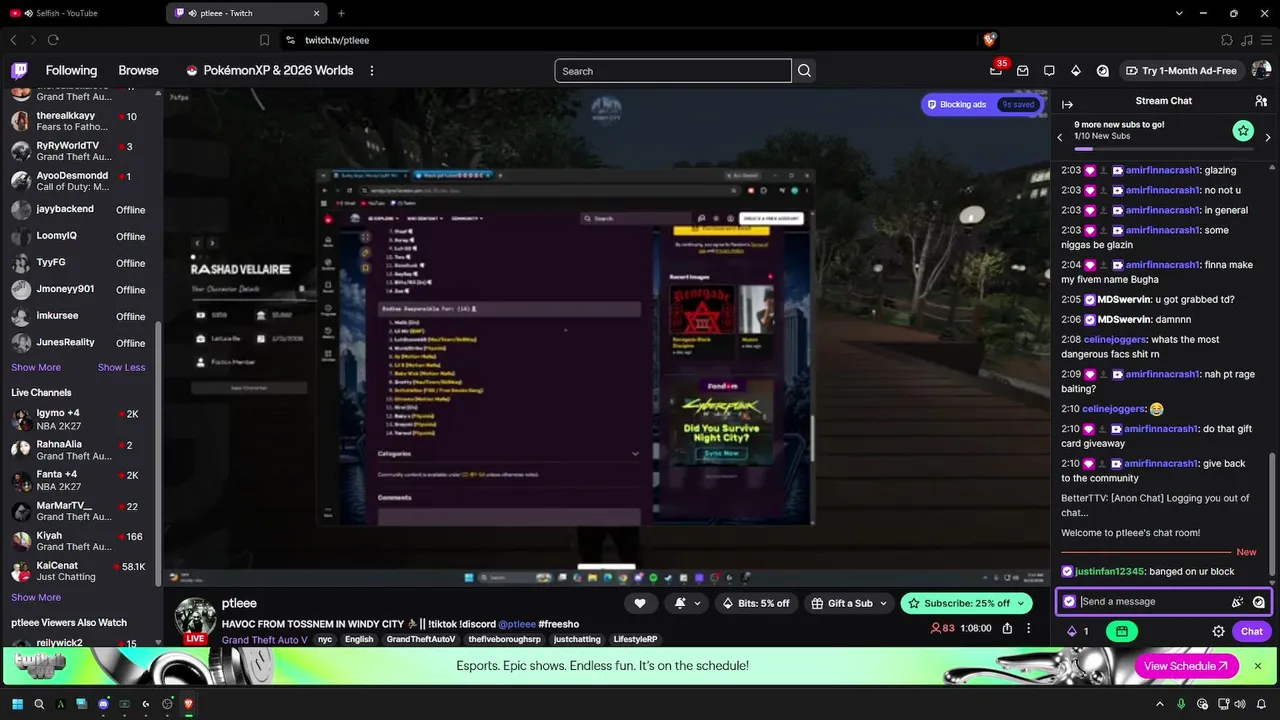This screenshot has height=720, width=1280.
Task: Open the Bits 5% off dropdown
Action: pyautogui.click(x=755, y=603)
